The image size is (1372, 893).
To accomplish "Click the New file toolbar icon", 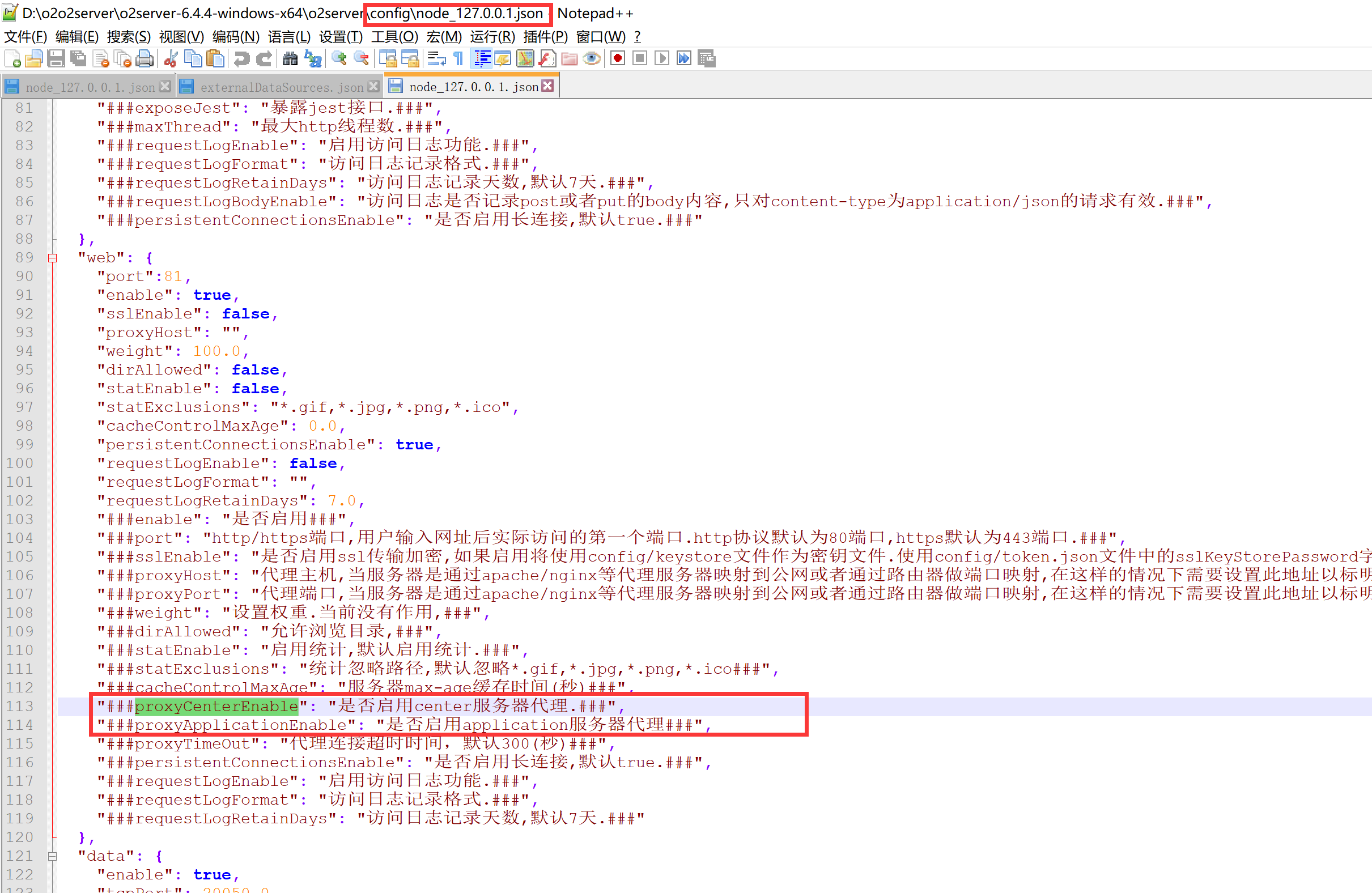I will (x=12, y=58).
